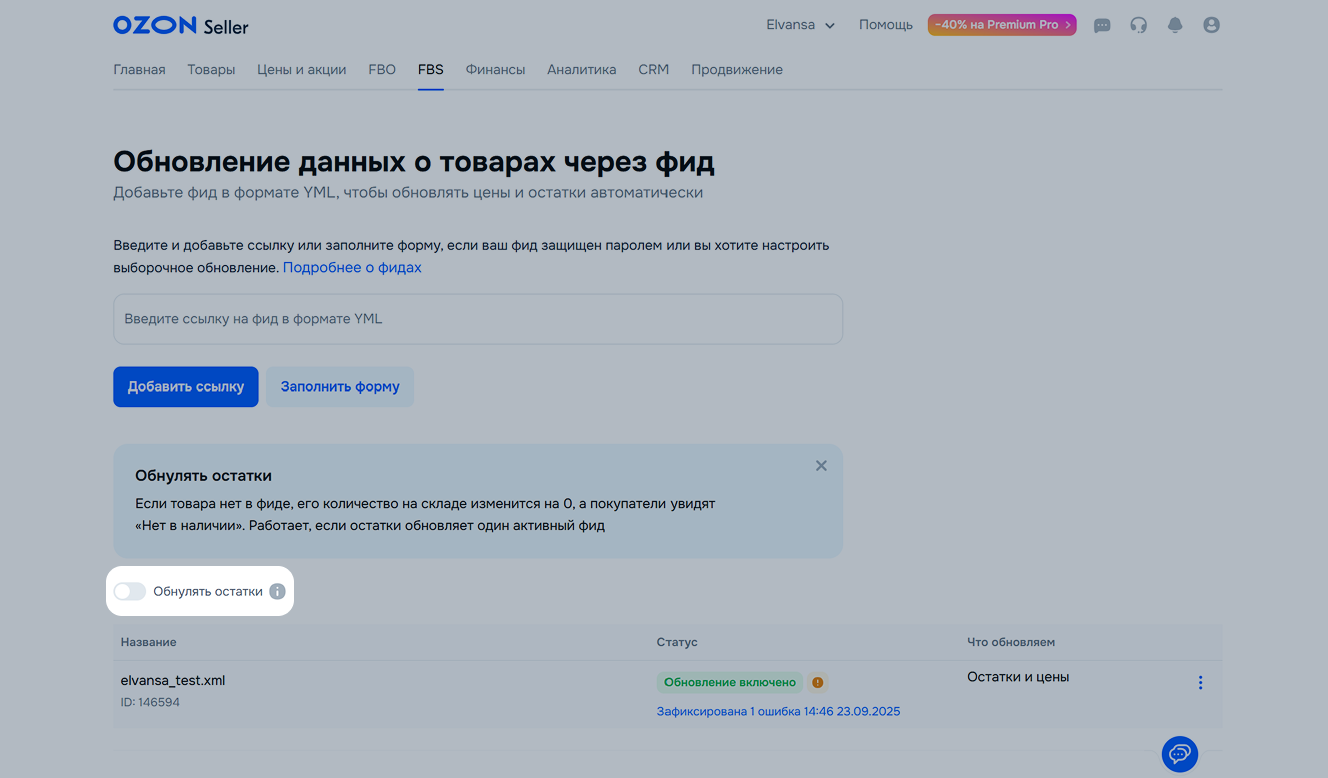Open the Зафиксирована 1 ошибка link
This screenshot has width=1328, height=778.
coord(778,712)
